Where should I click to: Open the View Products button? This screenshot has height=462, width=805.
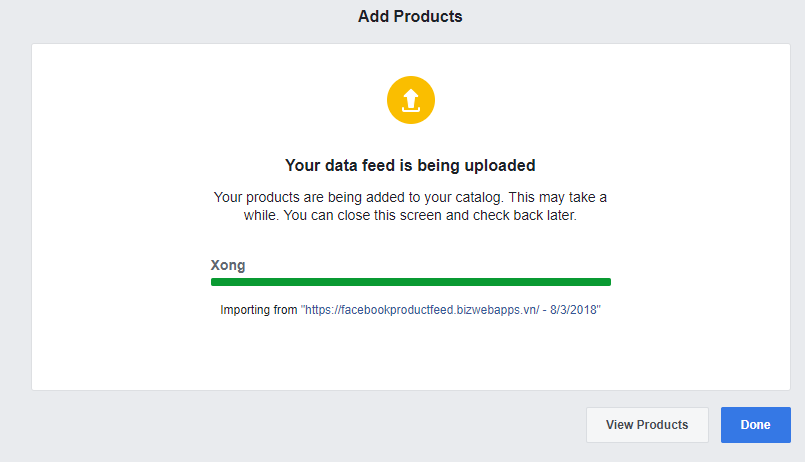tap(647, 425)
